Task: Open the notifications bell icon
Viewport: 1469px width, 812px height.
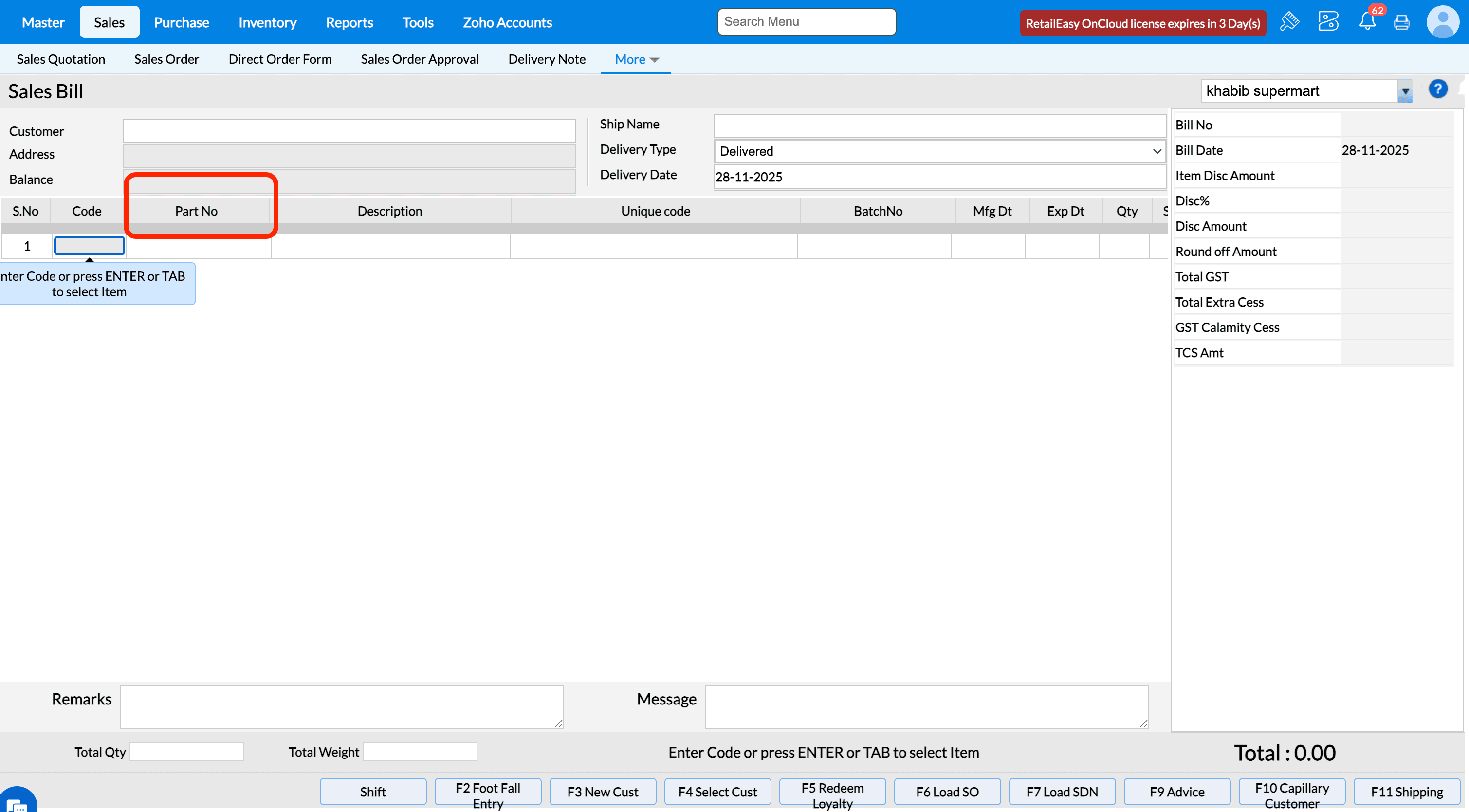Action: pyautogui.click(x=1367, y=22)
